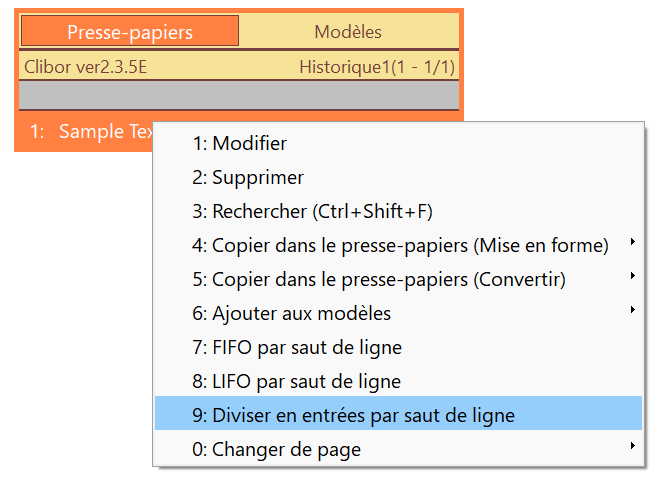Choose '2: Supprimer' menu entry

tap(398, 177)
